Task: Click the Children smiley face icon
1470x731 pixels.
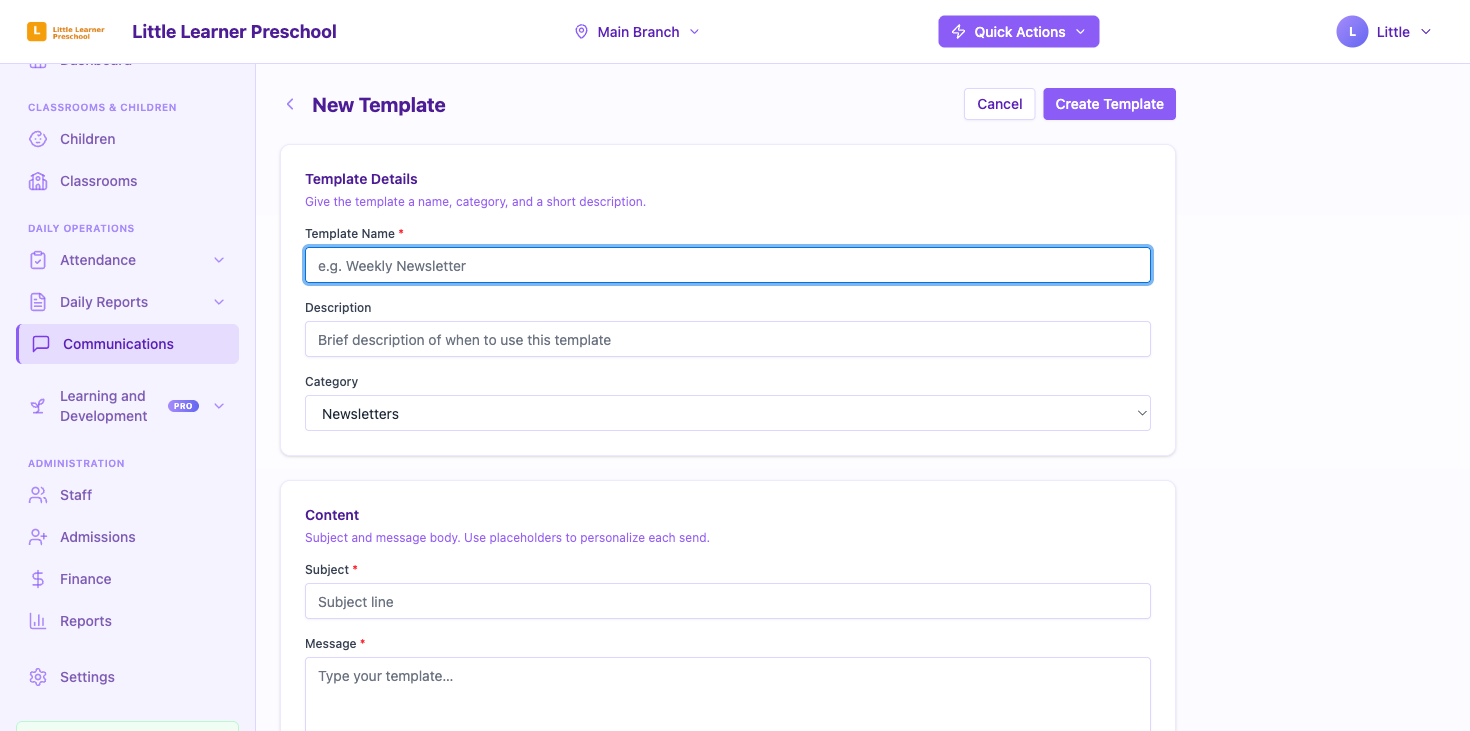Action: tap(38, 139)
